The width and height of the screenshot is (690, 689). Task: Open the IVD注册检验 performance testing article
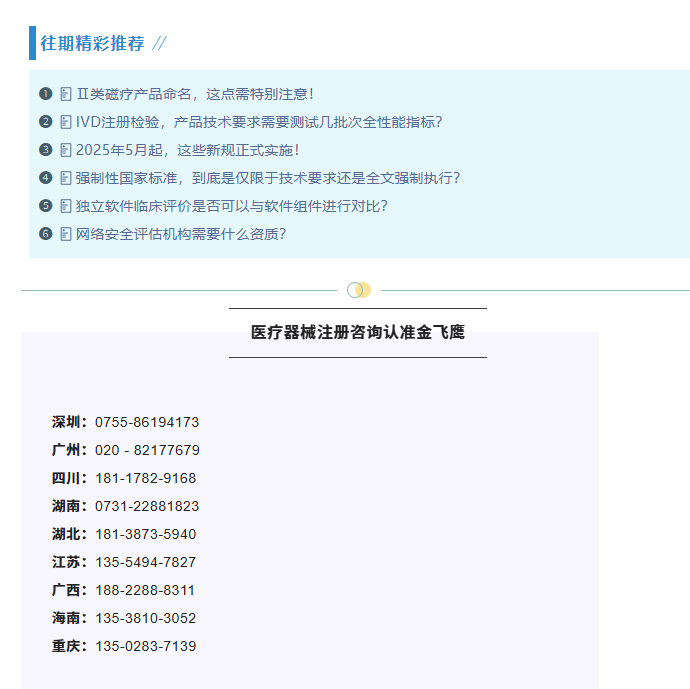259,122
